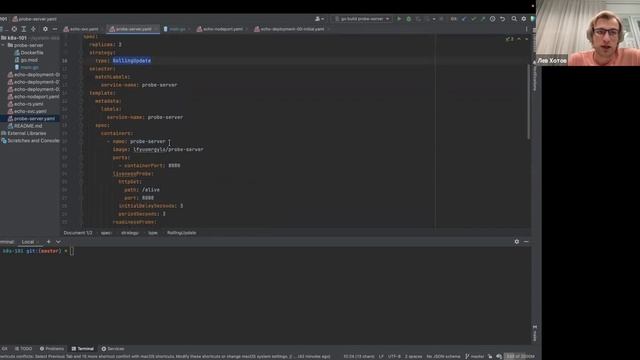
Task: Click the probe-server image line in the editor
Action: point(158,149)
